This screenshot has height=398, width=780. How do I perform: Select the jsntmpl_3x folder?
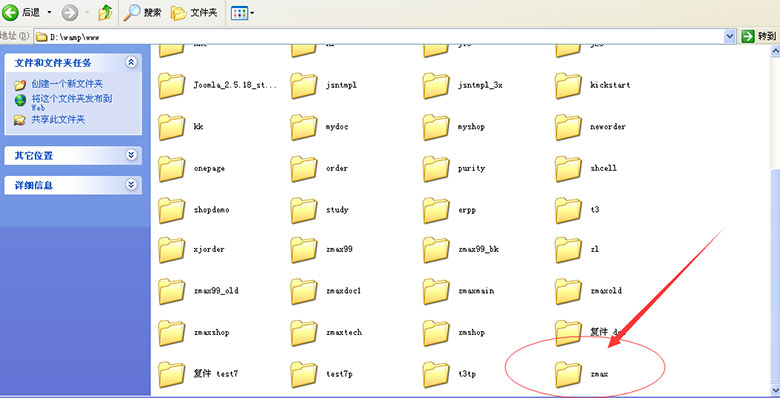coord(463,85)
